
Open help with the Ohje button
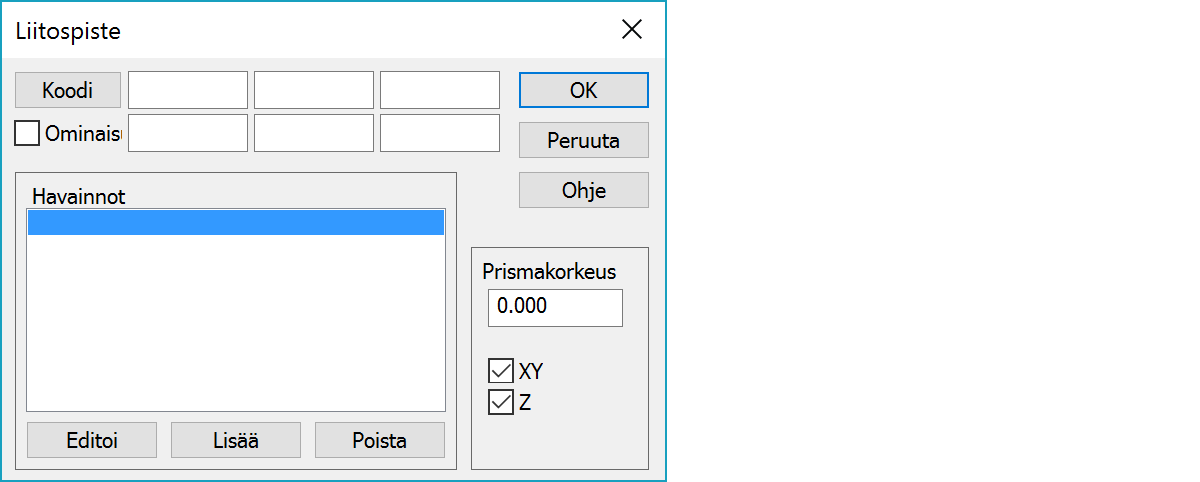click(x=584, y=190)
